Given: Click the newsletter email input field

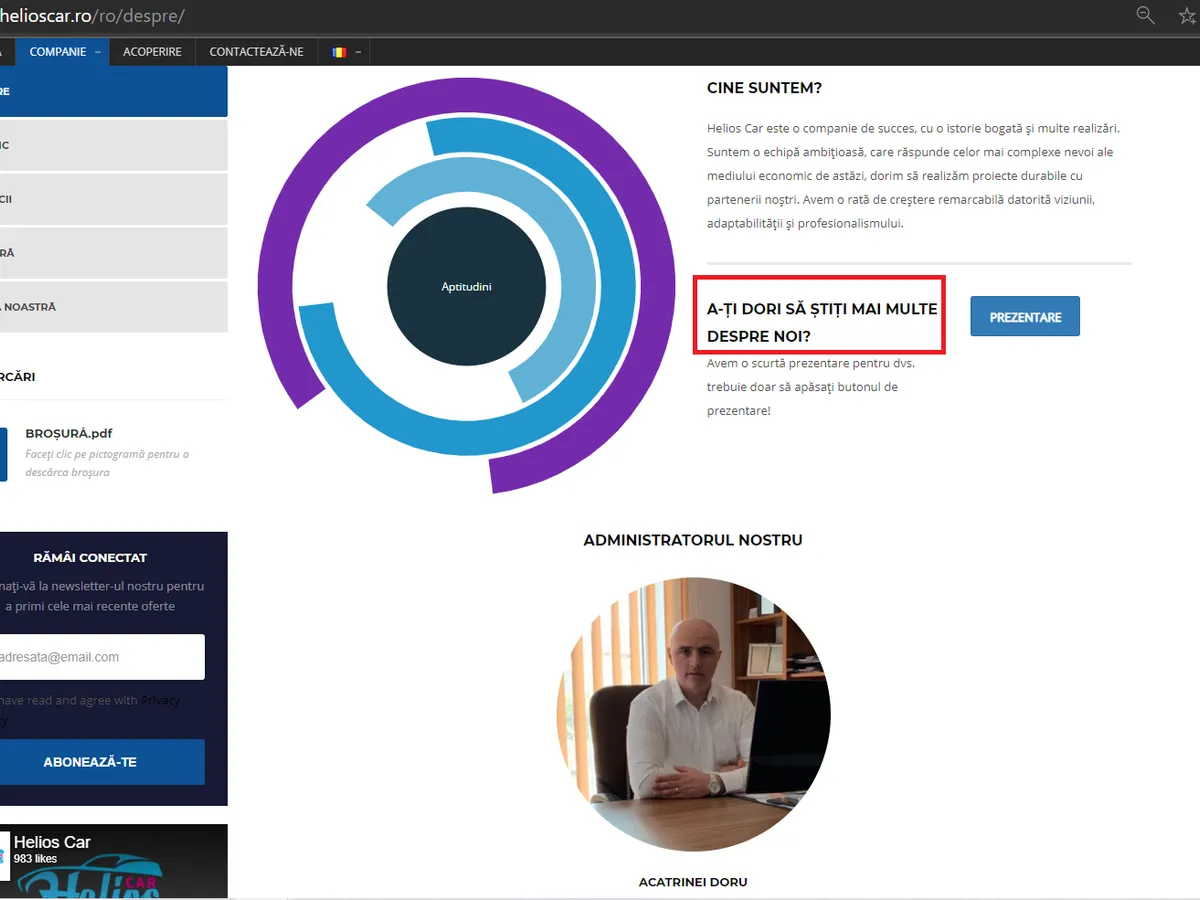Looking at the screenshot, I should pyautogui.click(x=100, y=657).
